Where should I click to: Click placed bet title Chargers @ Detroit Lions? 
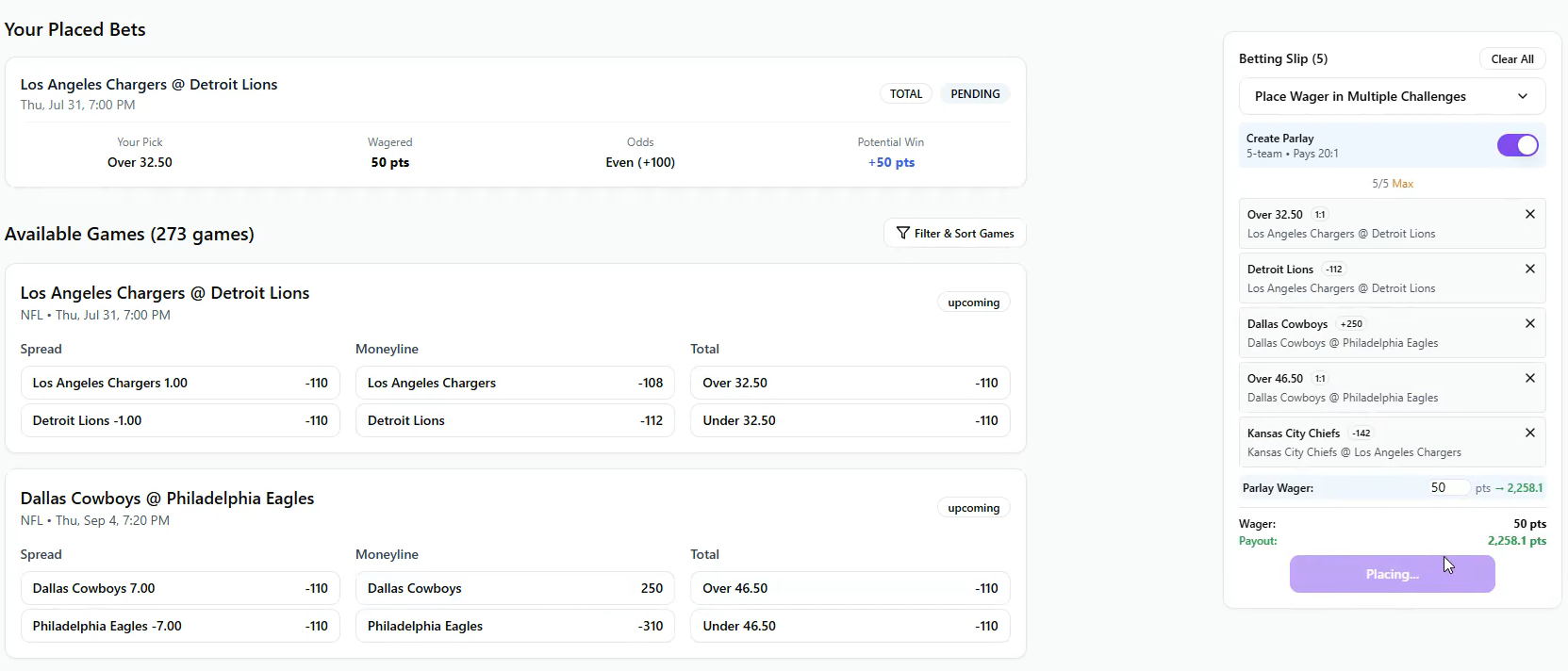click(x=149, y=84)
